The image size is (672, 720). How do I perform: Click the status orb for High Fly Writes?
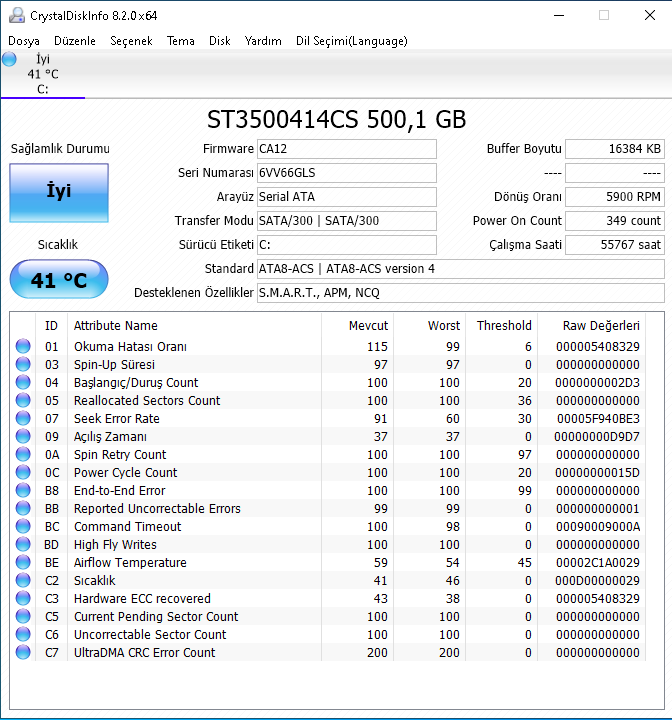pyautogui.click(x=23, y=544)
